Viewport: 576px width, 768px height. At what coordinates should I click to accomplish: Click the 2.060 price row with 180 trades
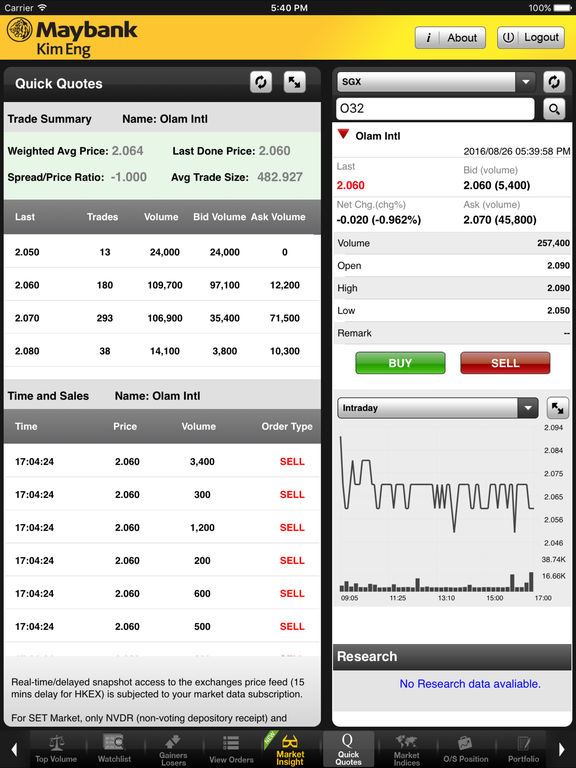162,285
